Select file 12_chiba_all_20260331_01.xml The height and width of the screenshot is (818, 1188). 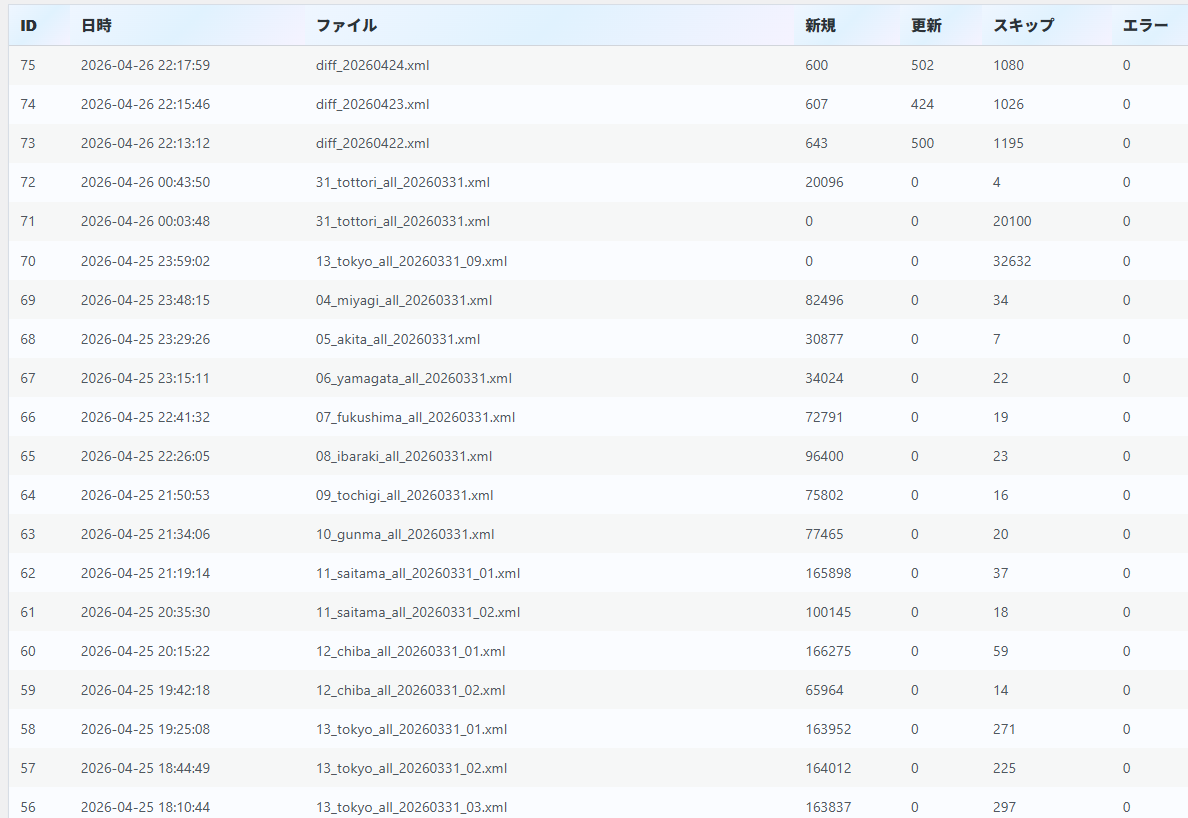[x=410, y=651]
